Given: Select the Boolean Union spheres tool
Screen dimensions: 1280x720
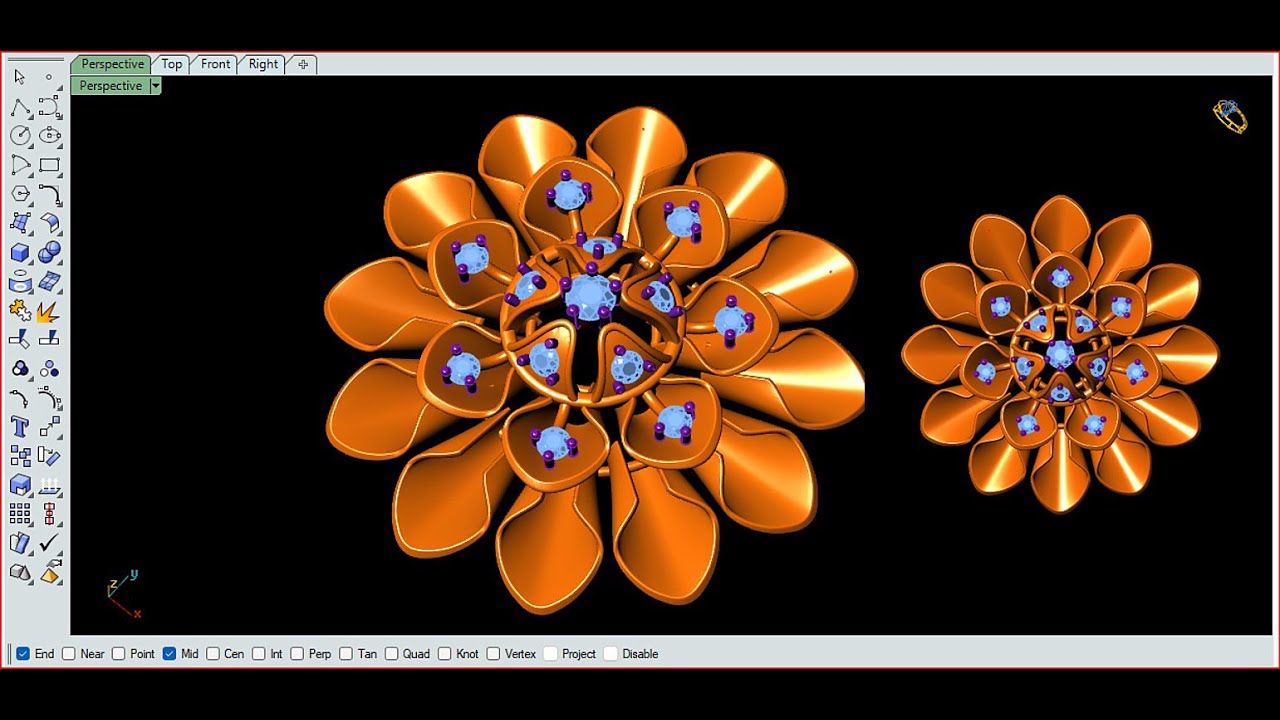Looking at the screenshot, I should (x=49, y=252).
